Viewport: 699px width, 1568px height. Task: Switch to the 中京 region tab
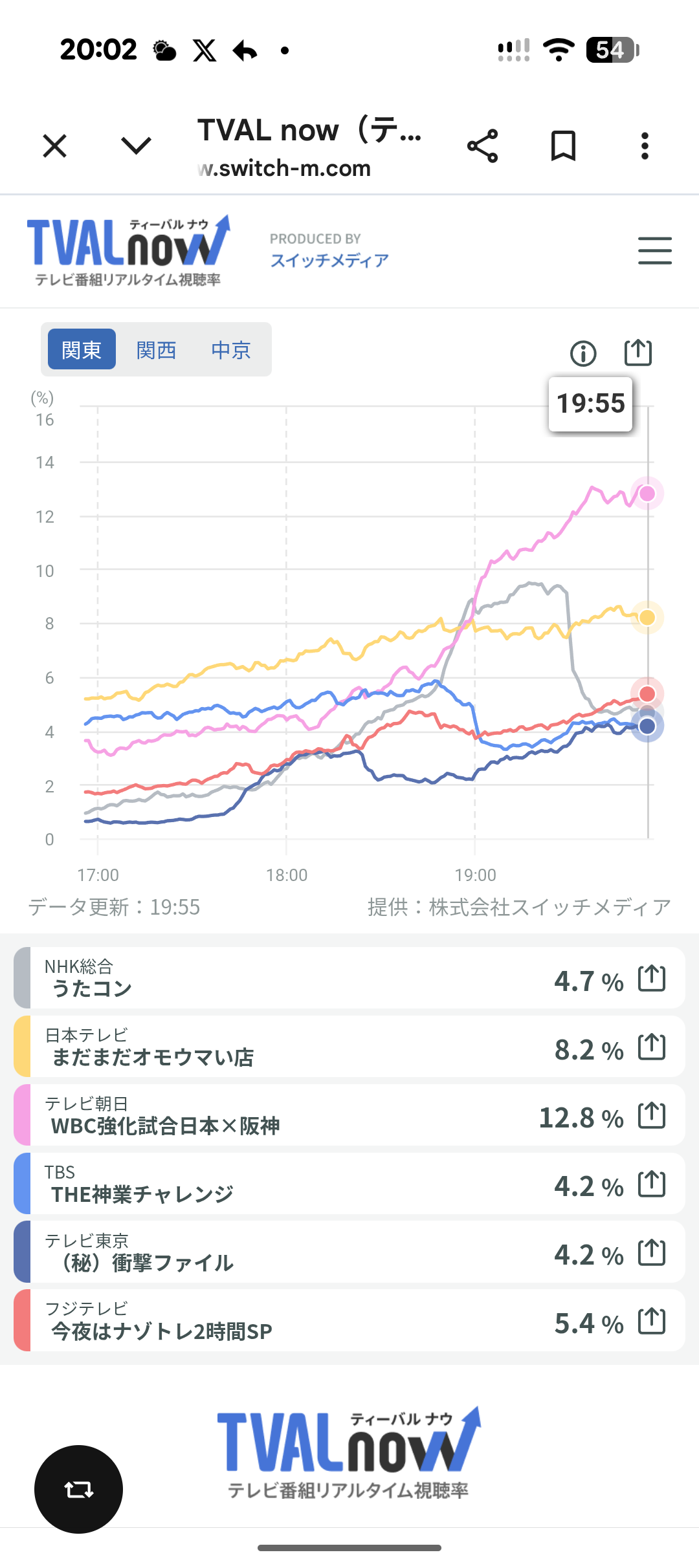[x=231, y=349]
